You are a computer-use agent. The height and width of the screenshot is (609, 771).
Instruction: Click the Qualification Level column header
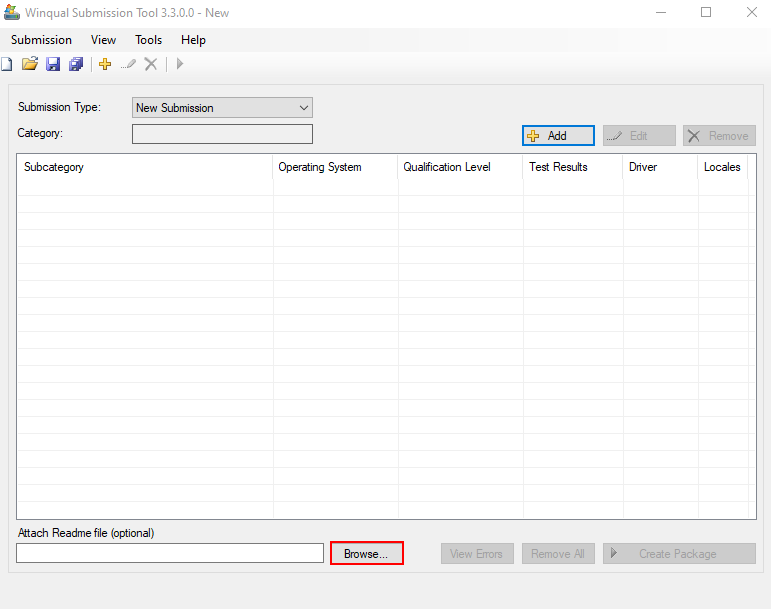point(460,167)
